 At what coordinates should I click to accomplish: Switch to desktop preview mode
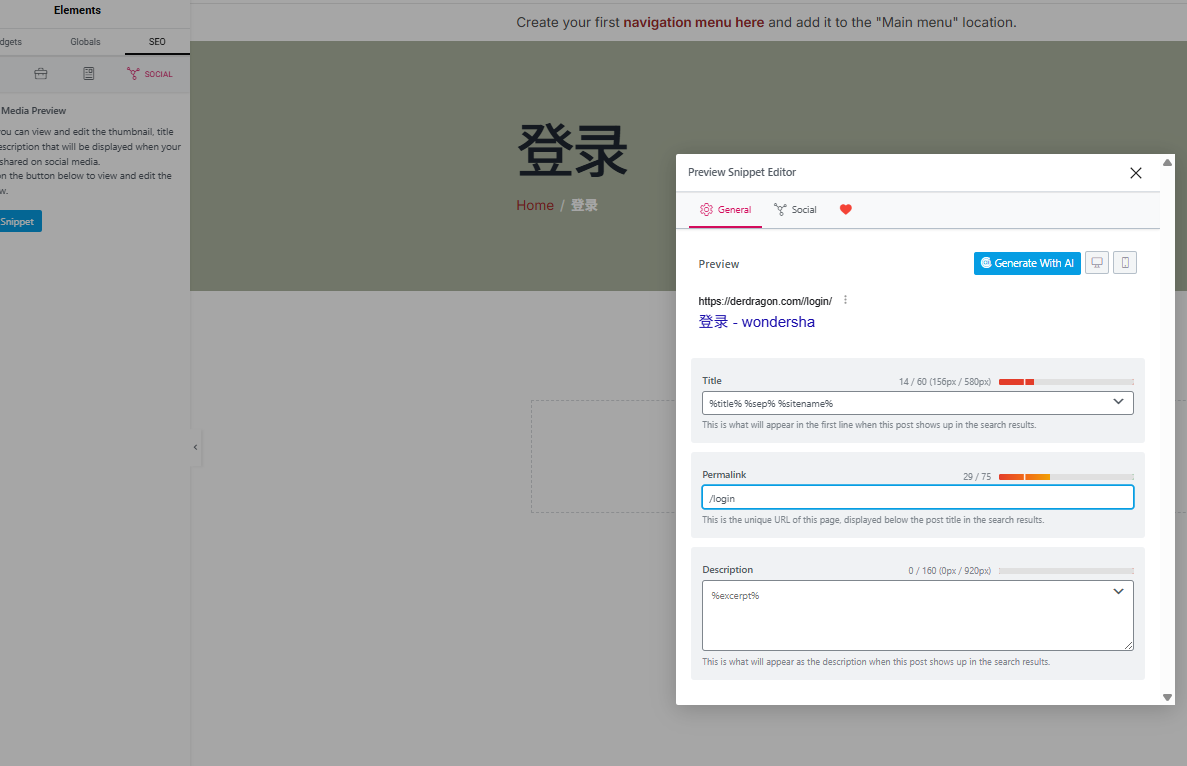(x=1097, y=263)
